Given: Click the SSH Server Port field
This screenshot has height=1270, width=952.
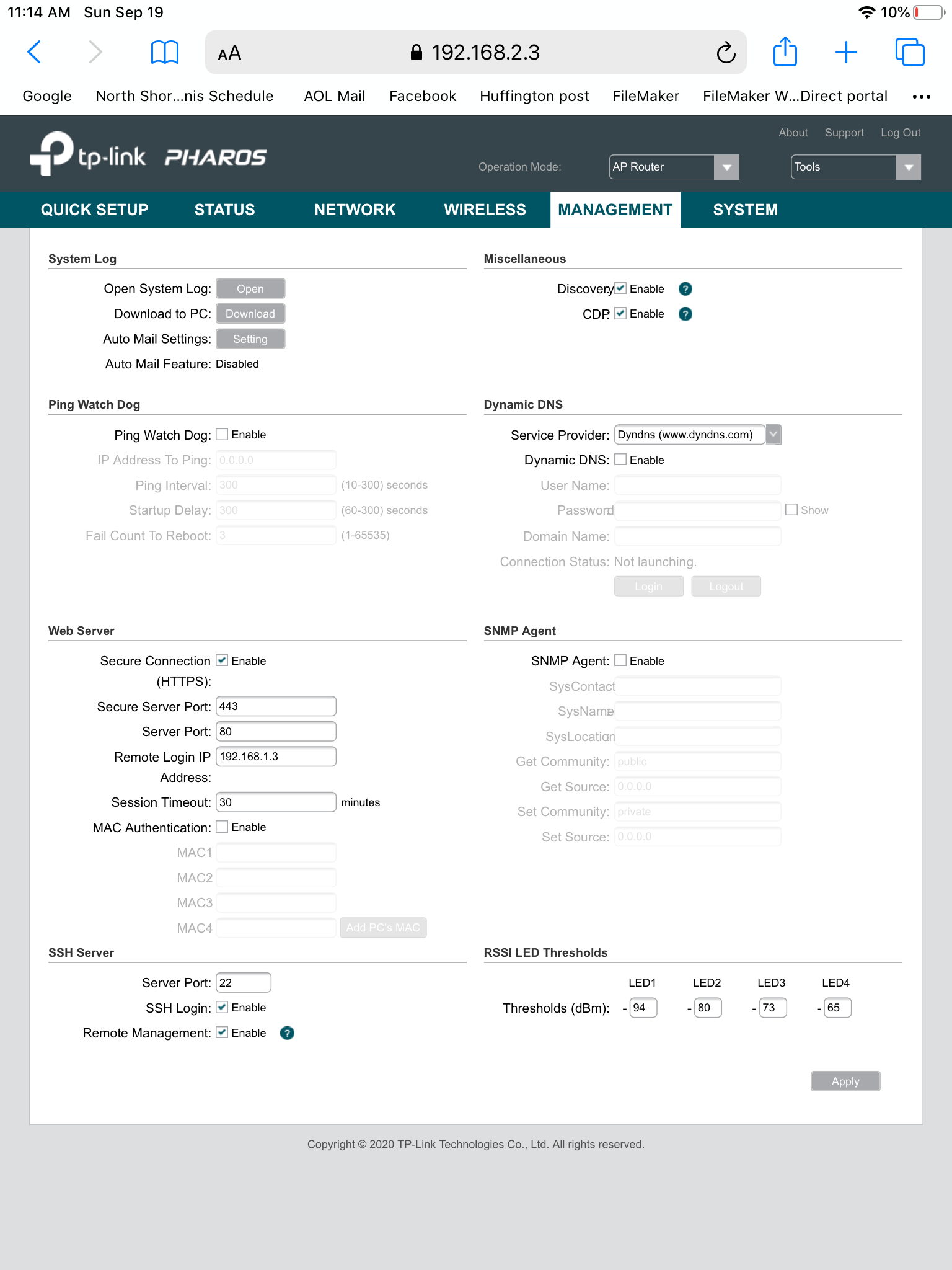Looking at the screenshot, I should 244,983.
